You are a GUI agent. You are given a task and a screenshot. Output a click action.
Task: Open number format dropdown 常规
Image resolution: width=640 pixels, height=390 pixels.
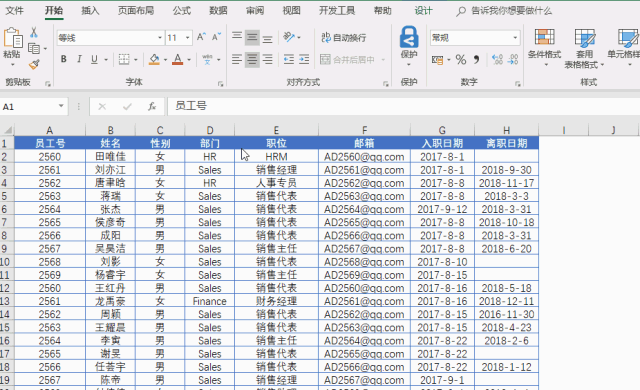(x=515, y=38)
